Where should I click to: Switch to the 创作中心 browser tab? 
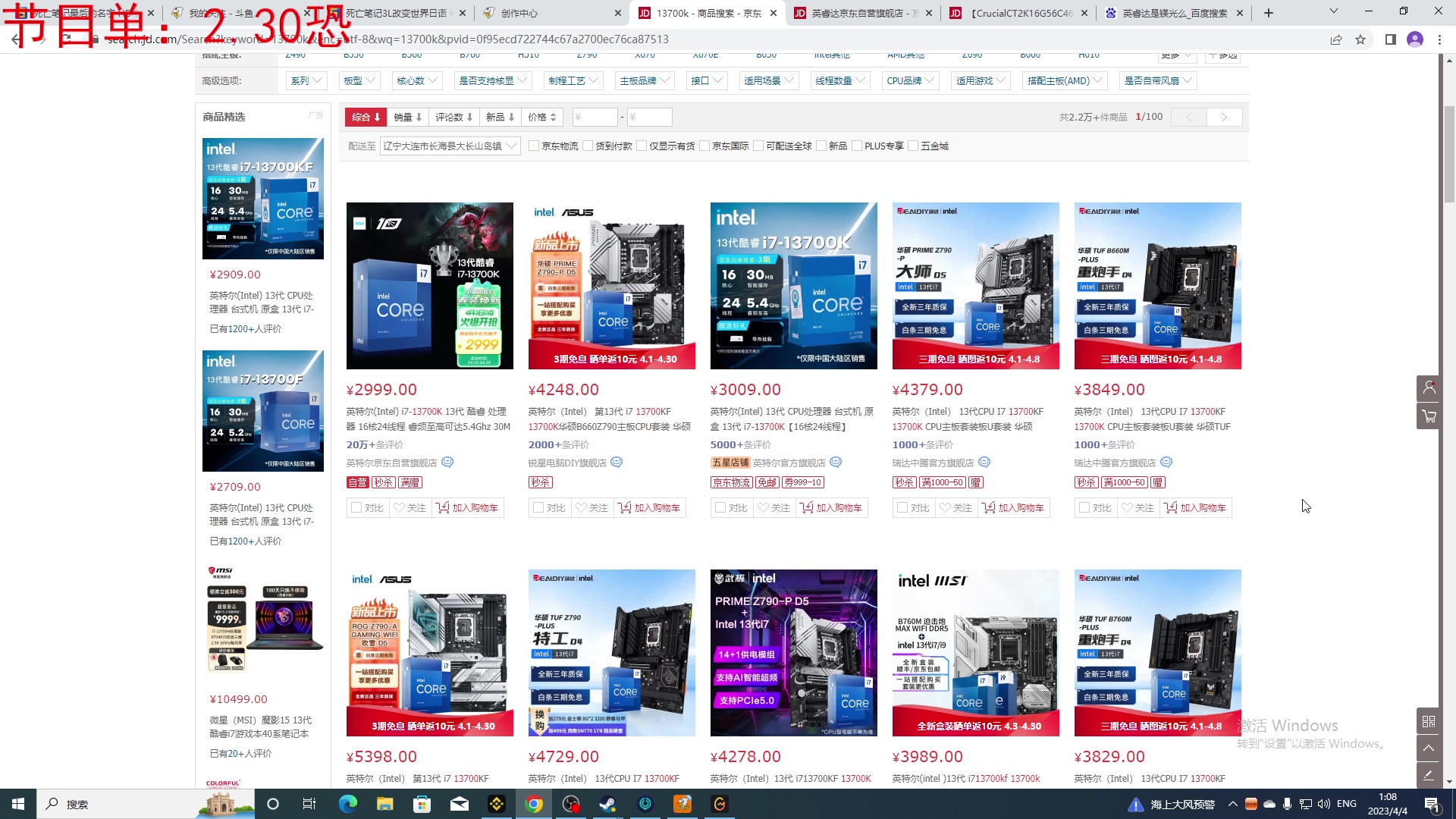click(x=551, y=13)
